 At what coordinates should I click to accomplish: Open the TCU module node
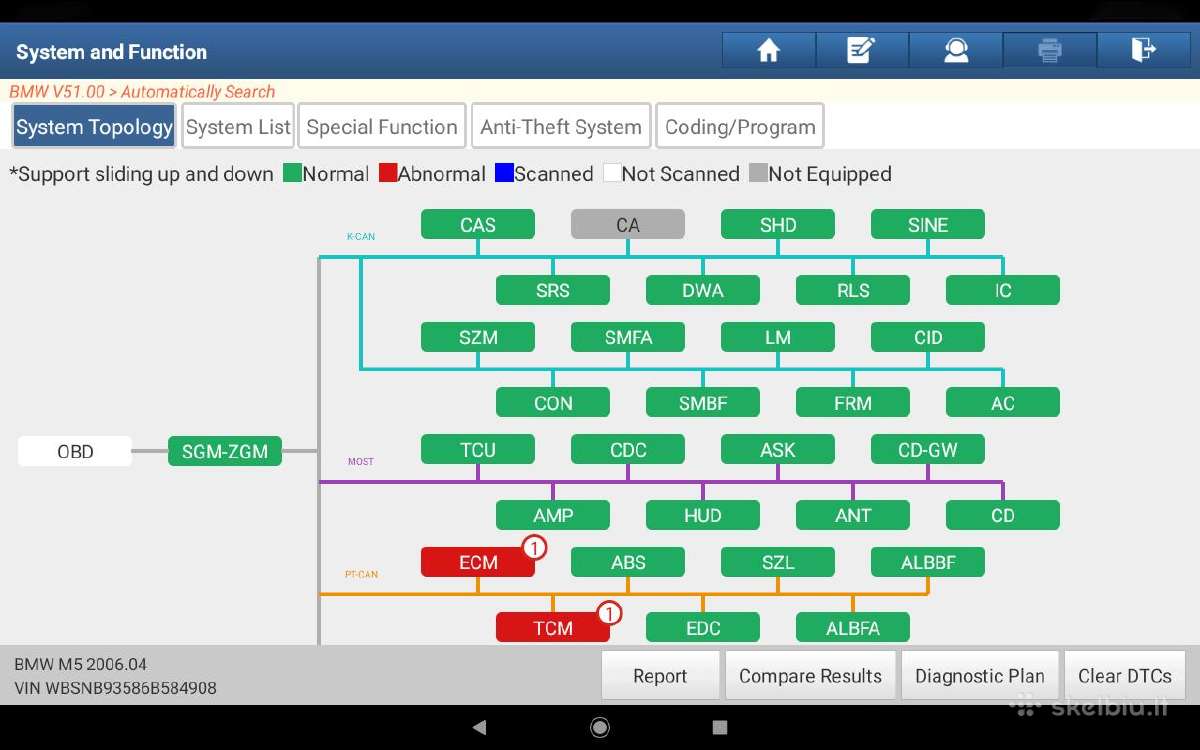coord(478,449)
